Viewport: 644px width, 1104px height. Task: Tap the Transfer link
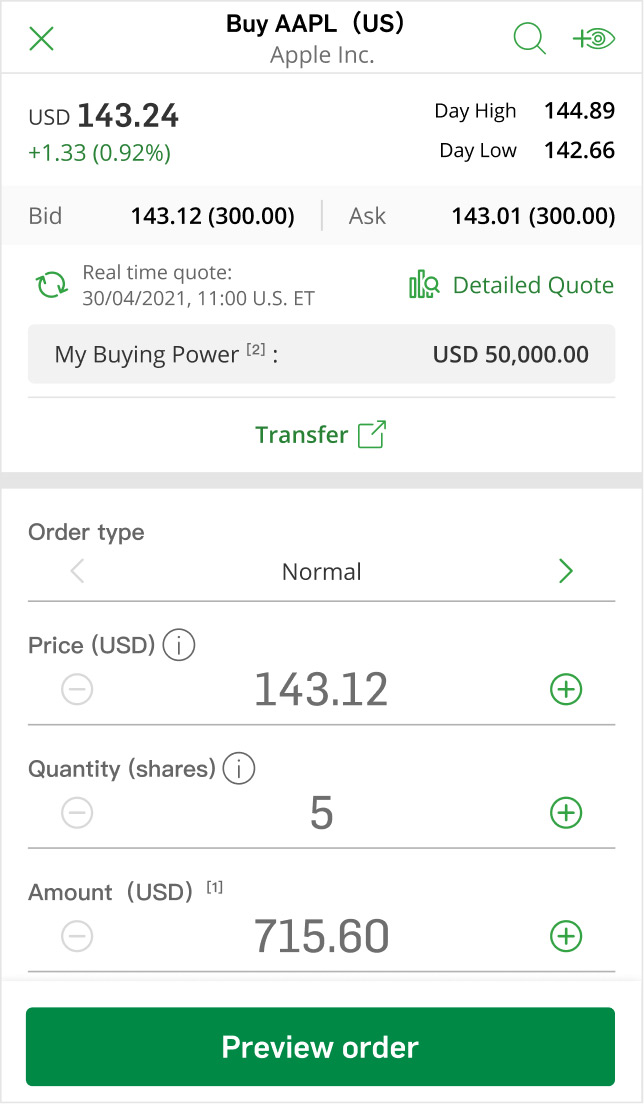pos(302,435)
